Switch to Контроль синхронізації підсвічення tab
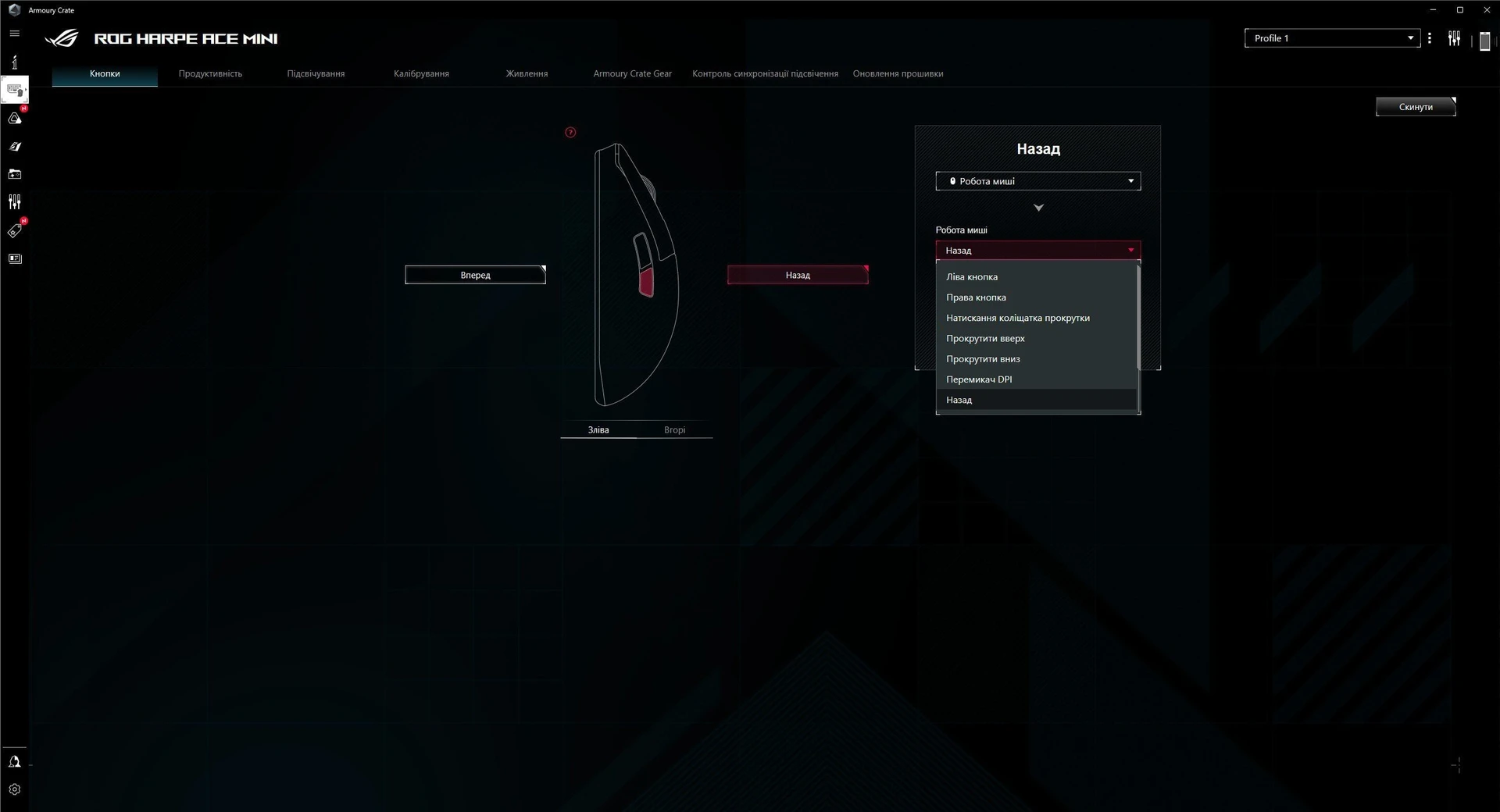This screenshot has height=812, width=1500. pos(765,73)
